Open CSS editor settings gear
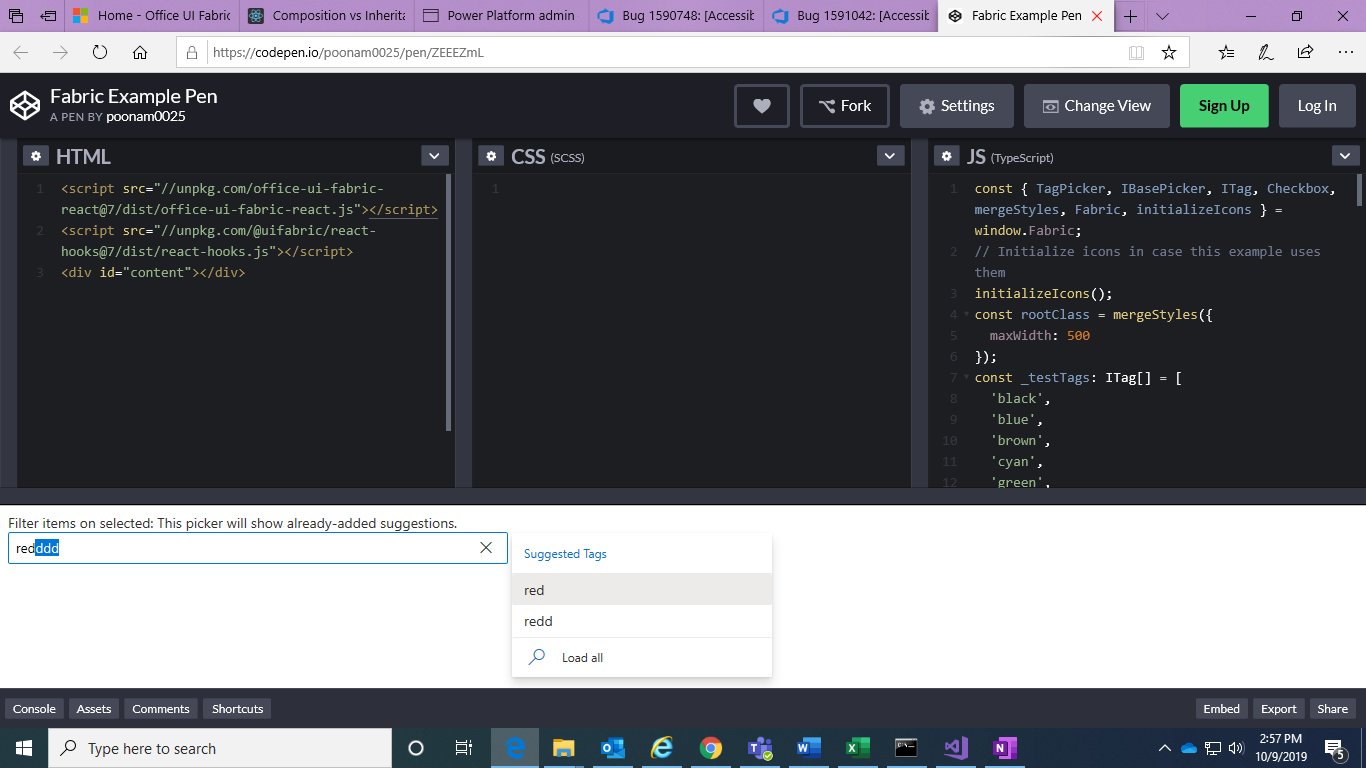 pos(491,156)
